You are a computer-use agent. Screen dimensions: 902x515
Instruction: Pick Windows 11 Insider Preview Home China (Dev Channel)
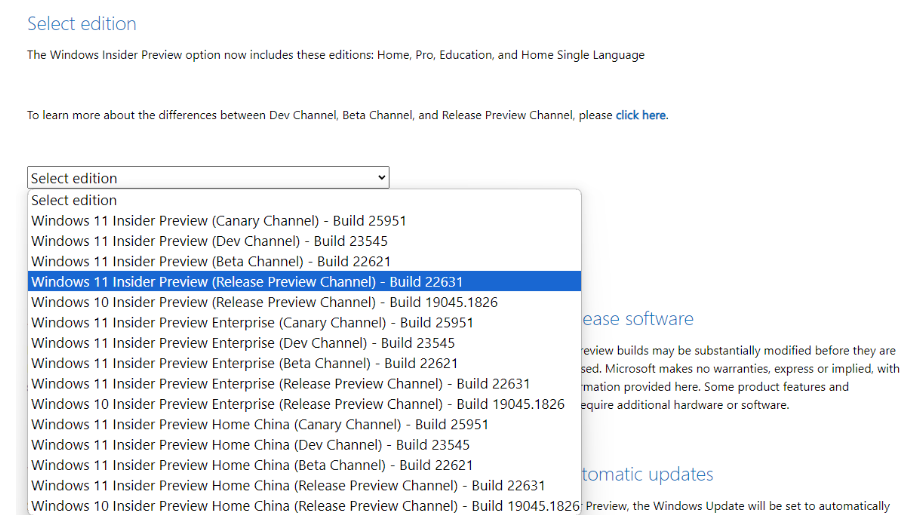click(x=304, y=445)
